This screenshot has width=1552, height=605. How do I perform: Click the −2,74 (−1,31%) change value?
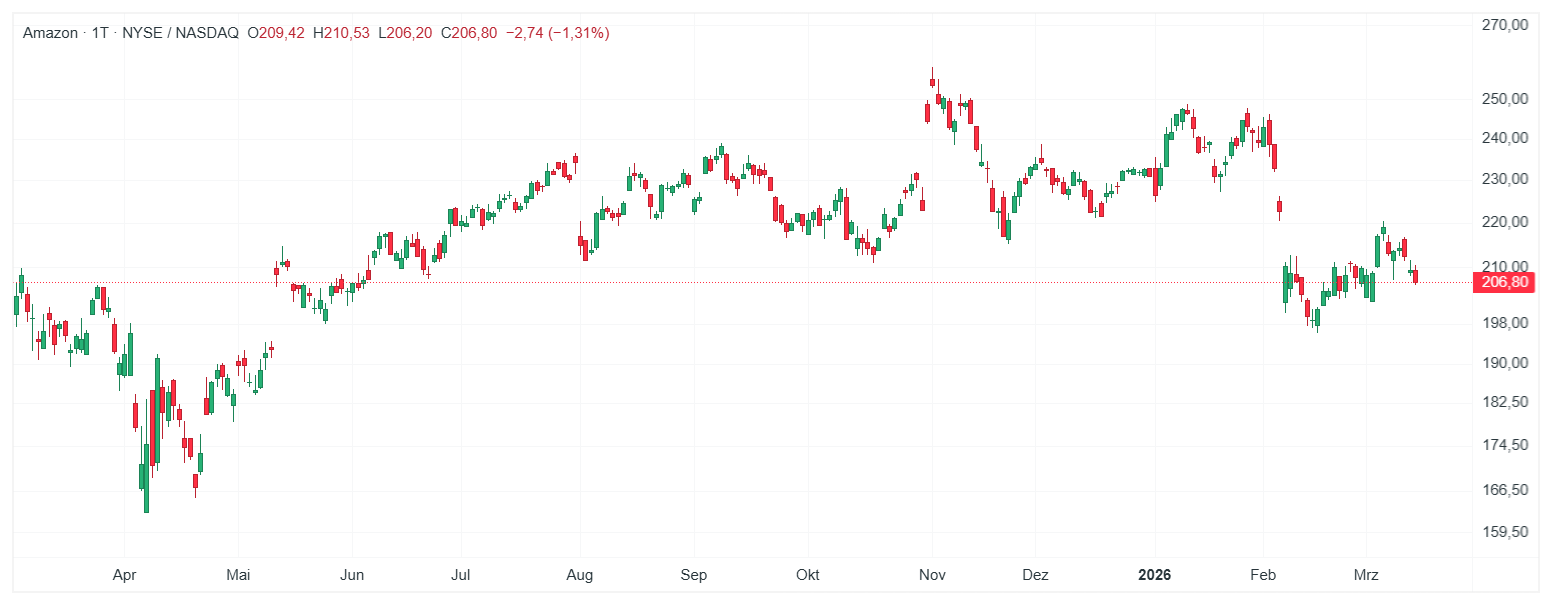click(x=558, y=33)
